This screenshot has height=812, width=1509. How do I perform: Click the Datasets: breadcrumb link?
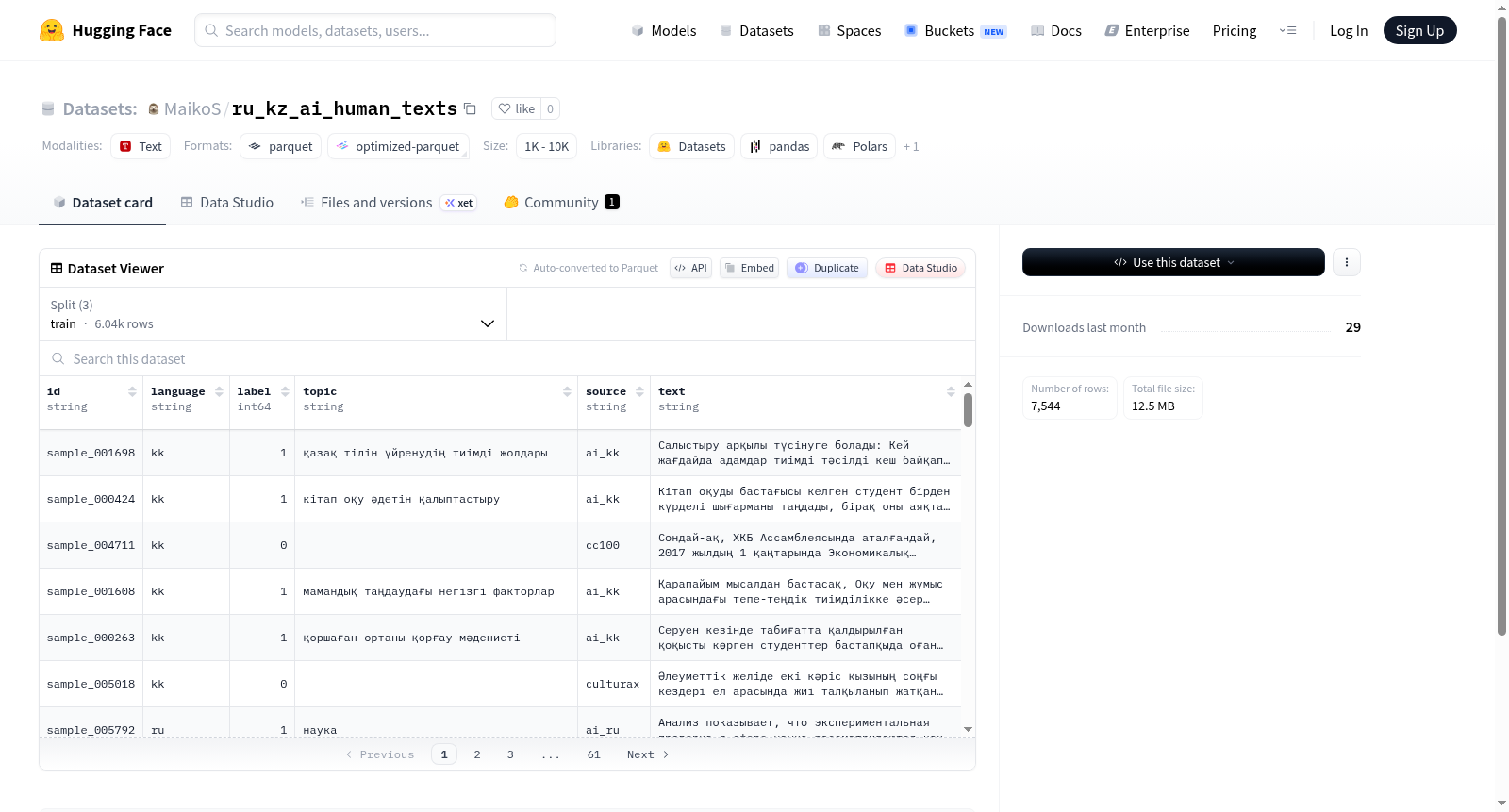[x=100, y=108]
